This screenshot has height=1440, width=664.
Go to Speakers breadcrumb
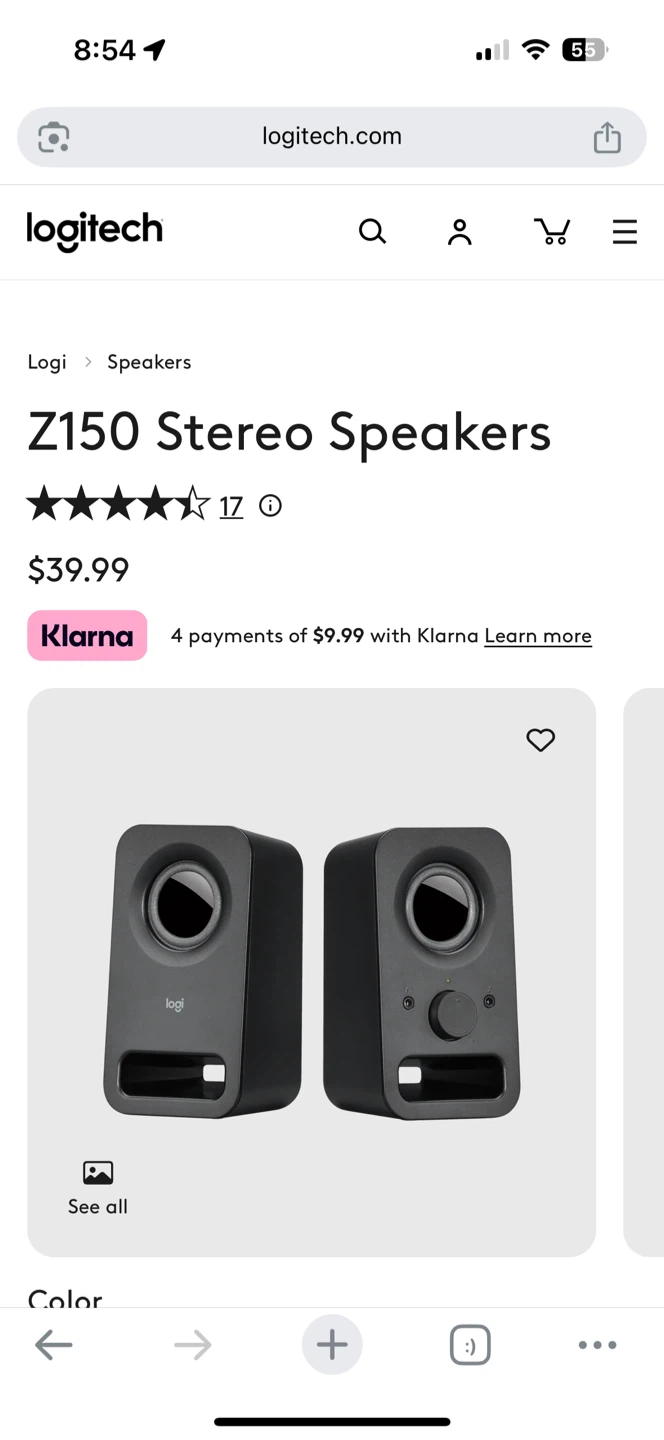pyautogui.click(x=149, y=362)
